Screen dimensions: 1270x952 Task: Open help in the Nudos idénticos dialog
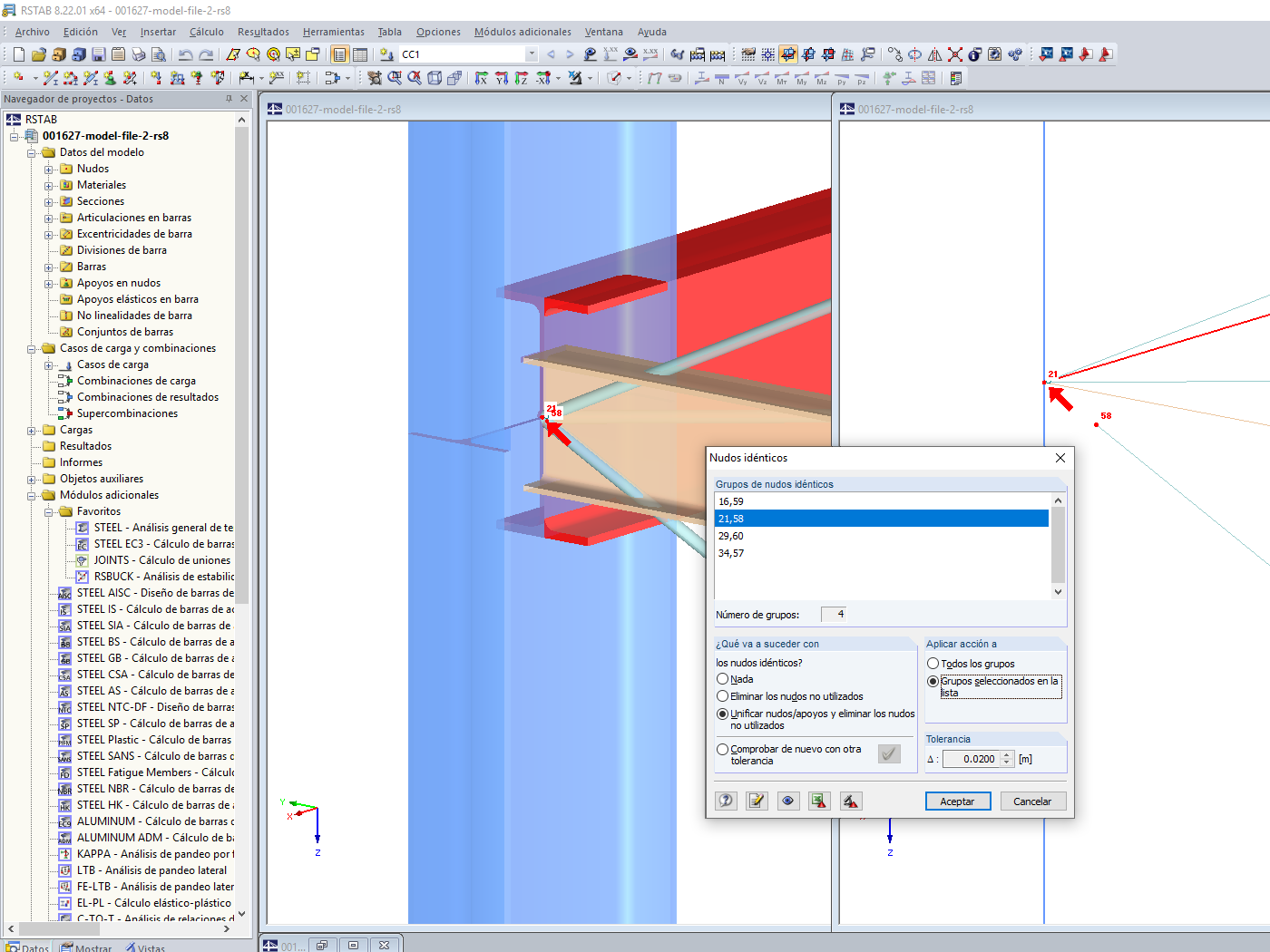727,801
